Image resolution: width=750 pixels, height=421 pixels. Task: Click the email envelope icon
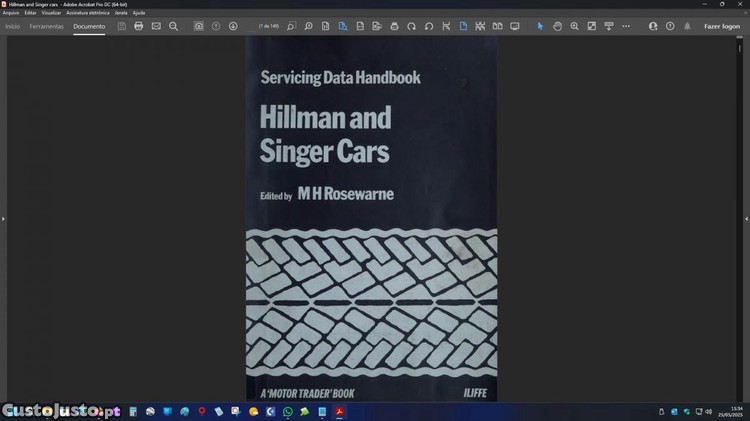156,26
